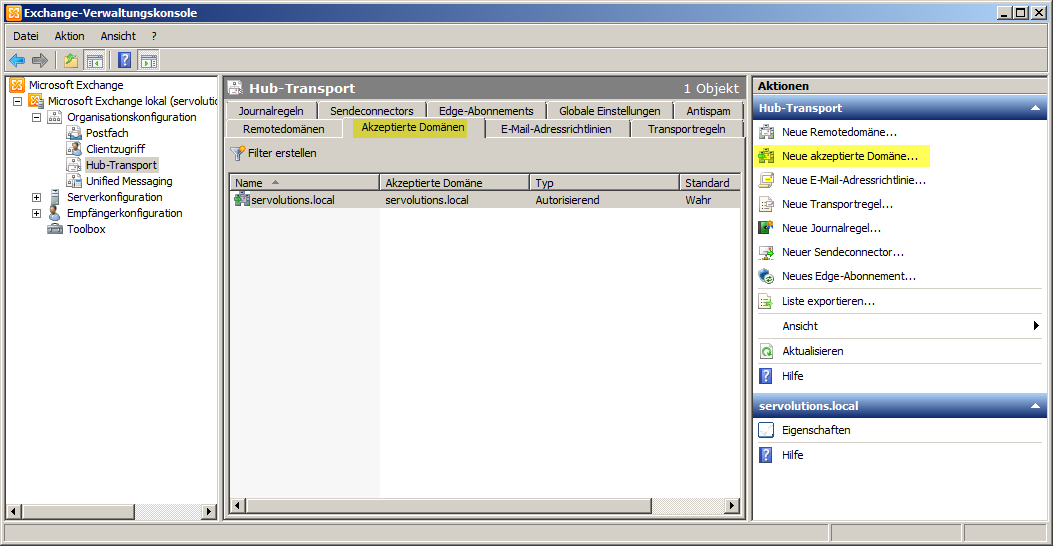Click the Microsoft Exchange root icon
Screen dimensions: 1053x546
[17, 85]
